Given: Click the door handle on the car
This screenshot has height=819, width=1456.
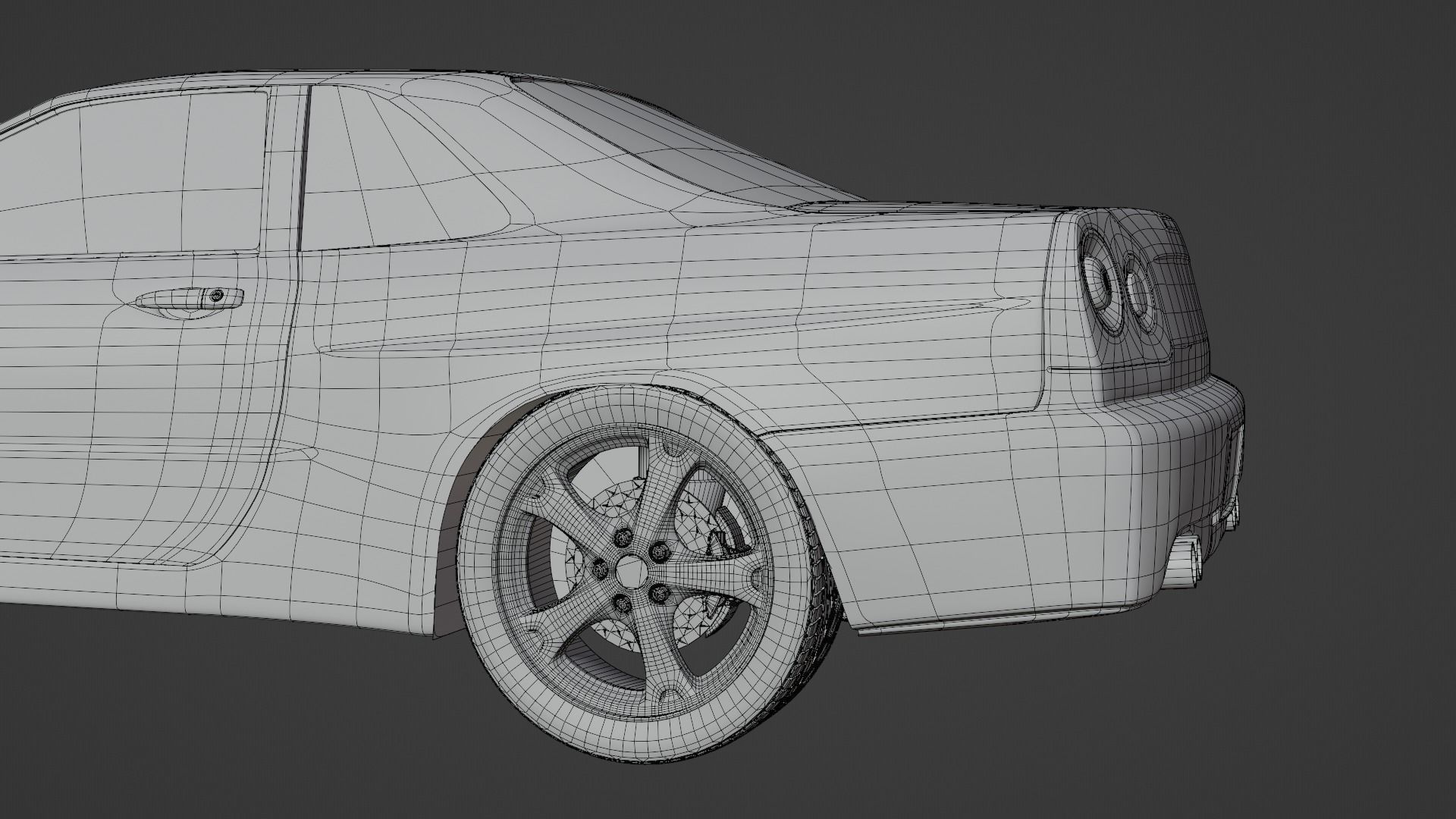Looking at the screenshot, I should coord(190,298).
